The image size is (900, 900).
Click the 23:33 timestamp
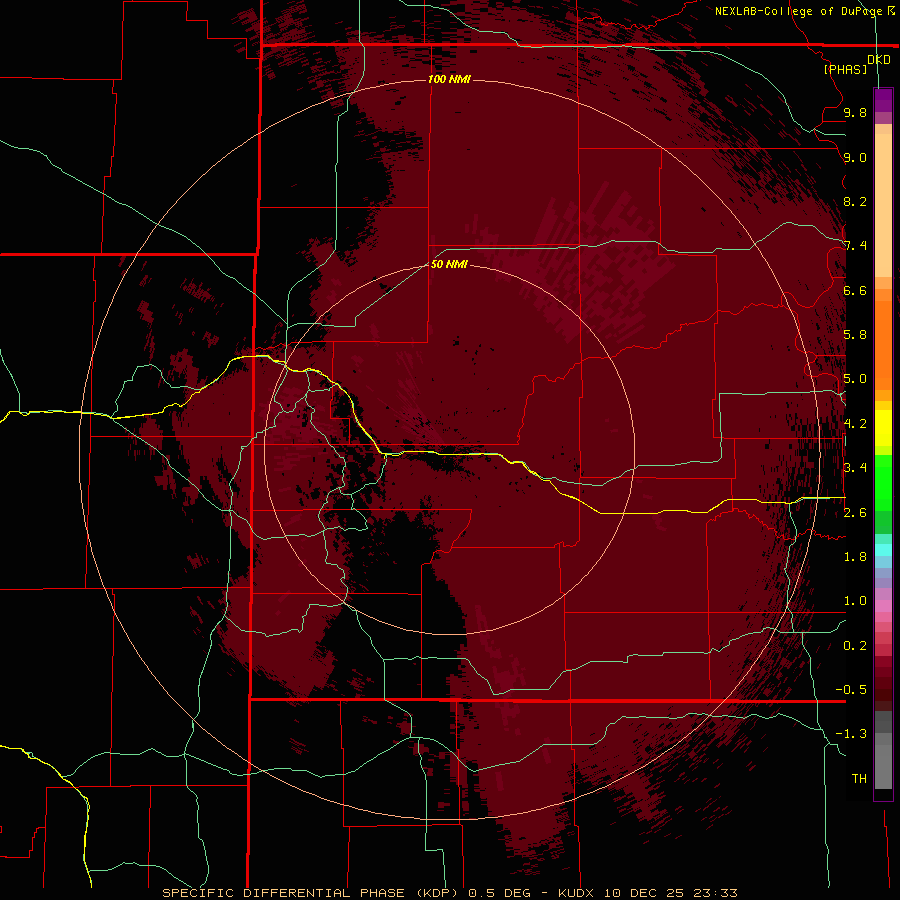click(x=715, y=893)
